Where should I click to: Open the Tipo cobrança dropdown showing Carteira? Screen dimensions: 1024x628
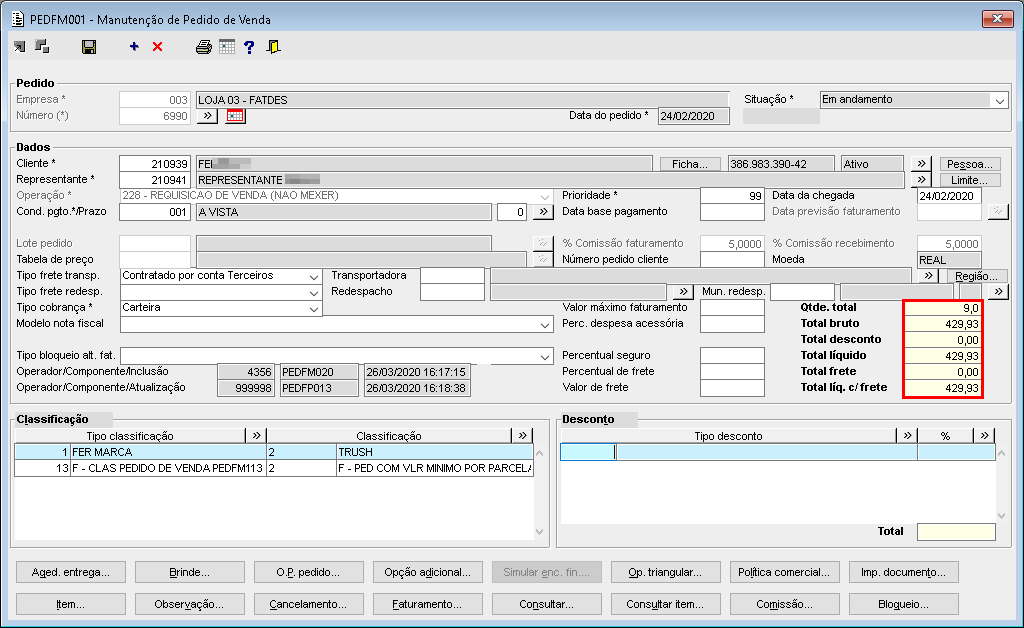(x=315, y=309)
